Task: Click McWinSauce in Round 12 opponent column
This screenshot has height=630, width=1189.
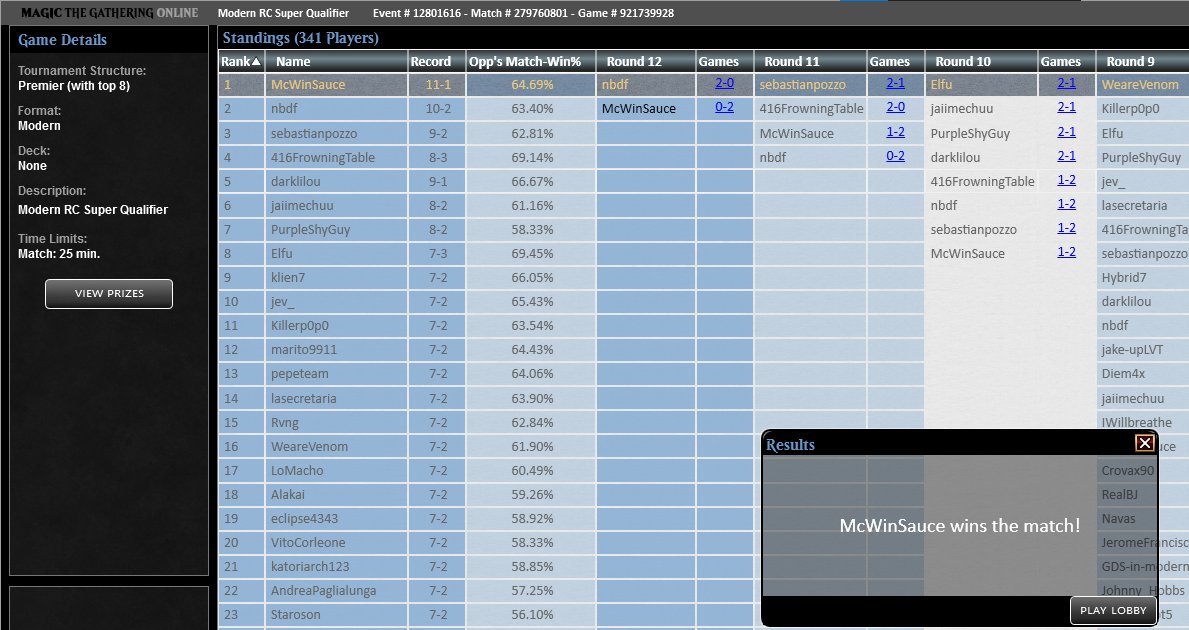Action: 638,109
